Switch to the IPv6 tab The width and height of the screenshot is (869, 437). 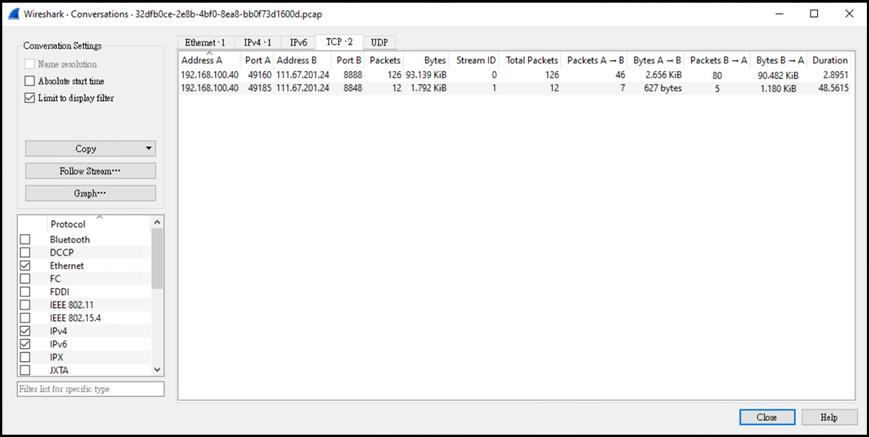pyautogui.click(x=298, y=43)
